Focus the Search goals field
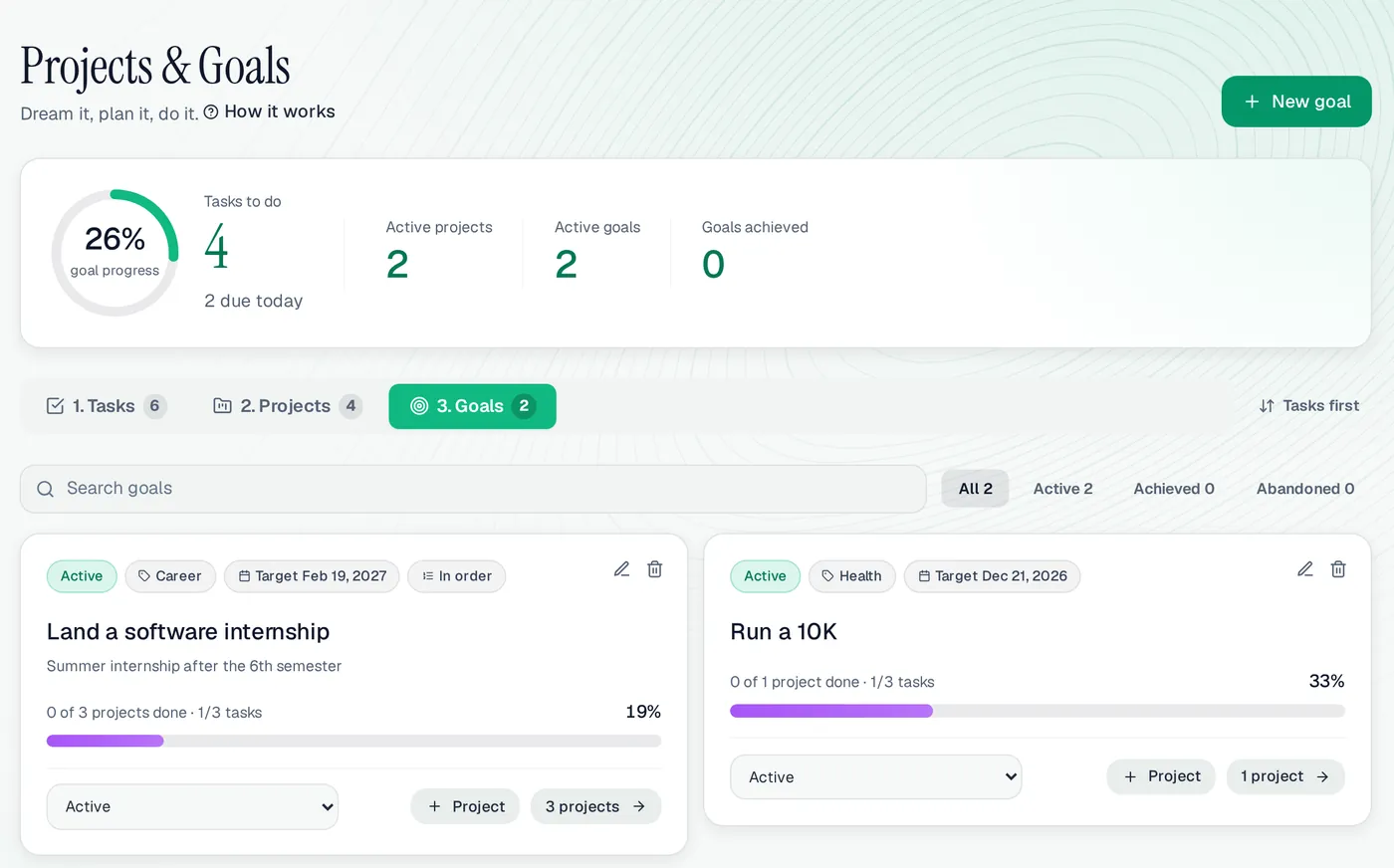 (473, 489)
